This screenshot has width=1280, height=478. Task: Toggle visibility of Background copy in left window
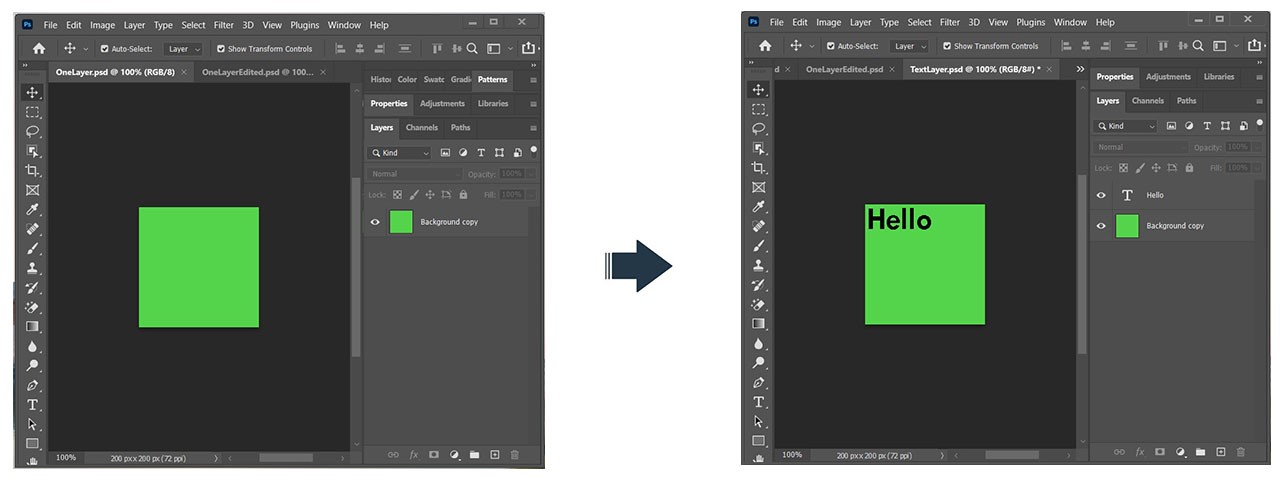click(x=375, y=222)
